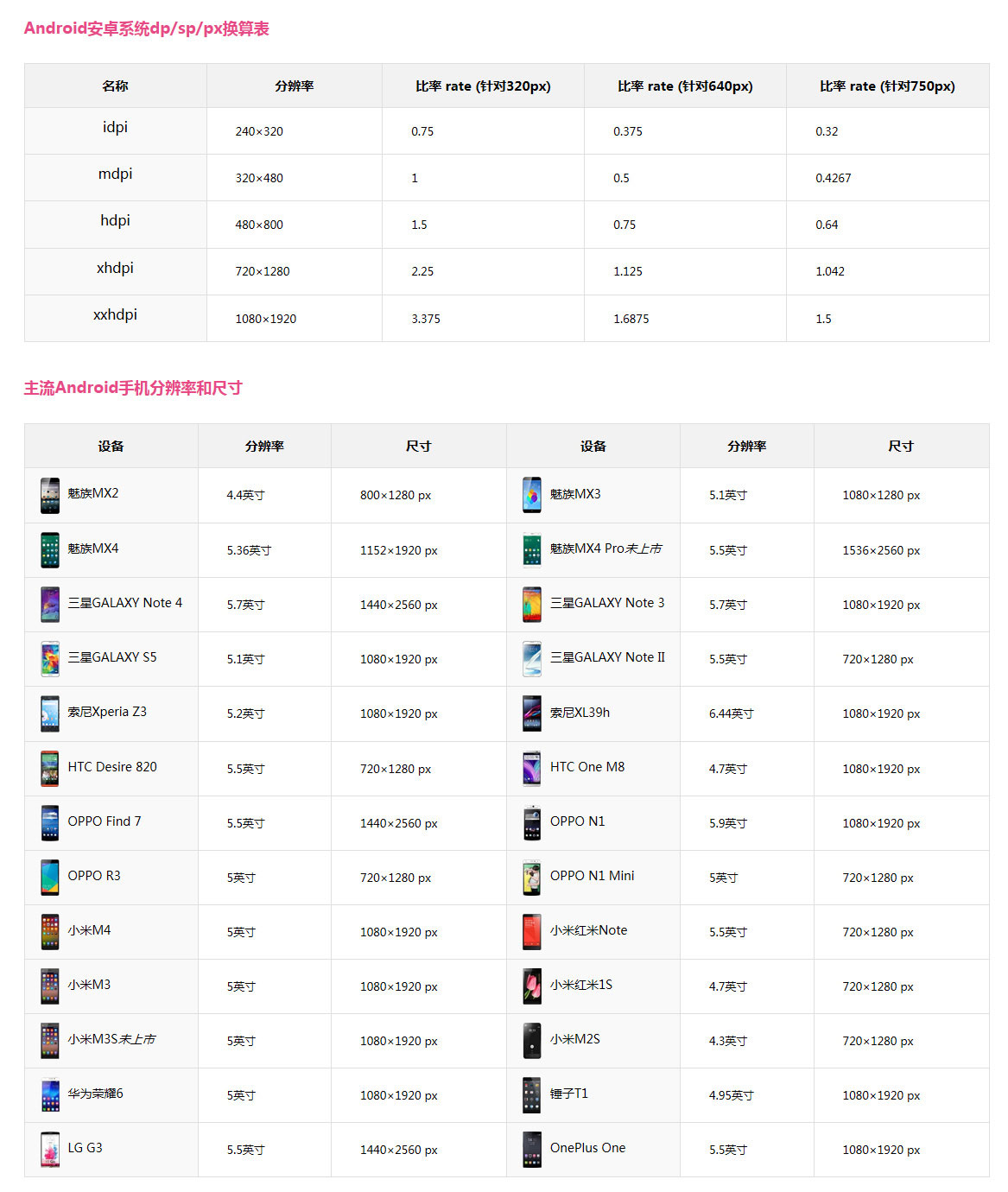Click the 0.4267 rate value
Image resolution: width=1008 pixels, height=1192 pixels.
834,178
